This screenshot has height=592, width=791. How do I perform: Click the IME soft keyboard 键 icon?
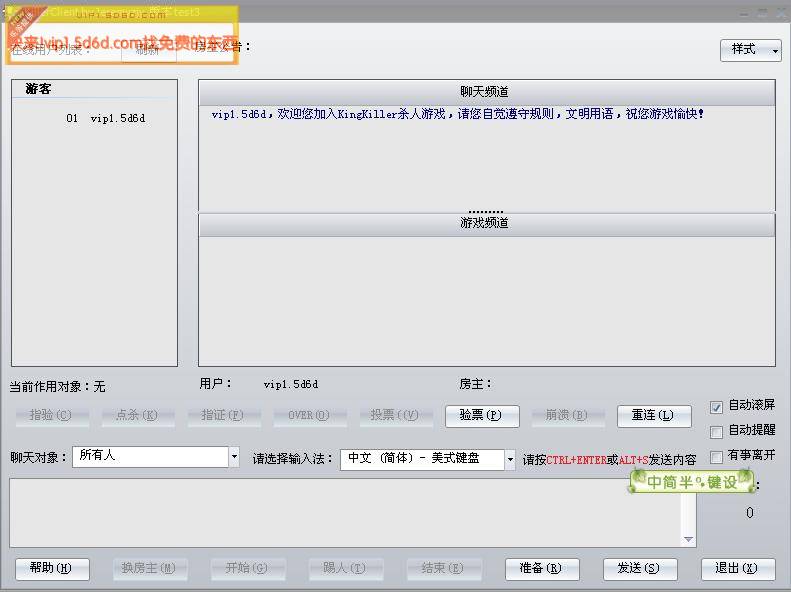(714, 482)
